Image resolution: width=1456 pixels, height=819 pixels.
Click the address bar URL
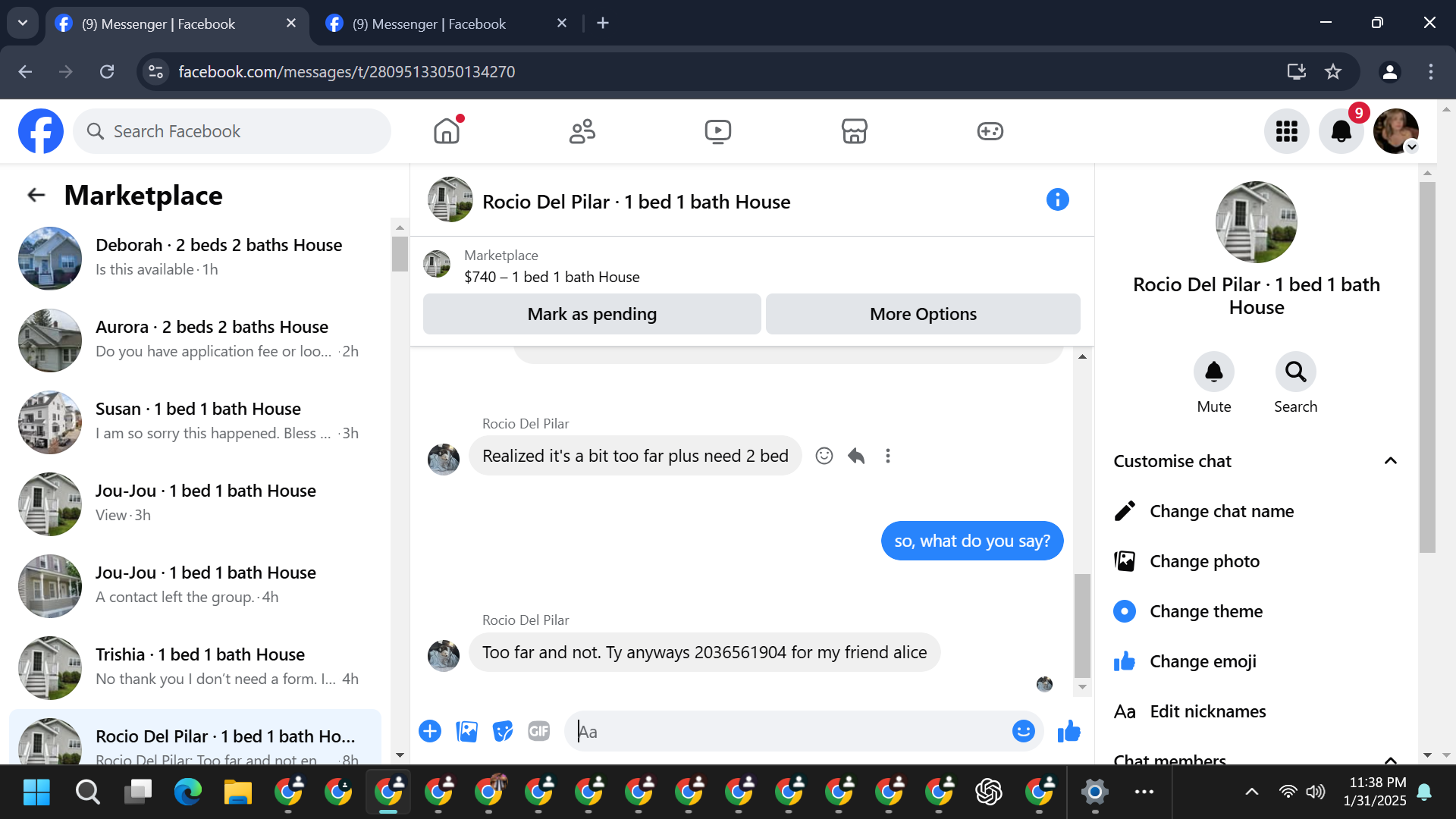point(347,71)
